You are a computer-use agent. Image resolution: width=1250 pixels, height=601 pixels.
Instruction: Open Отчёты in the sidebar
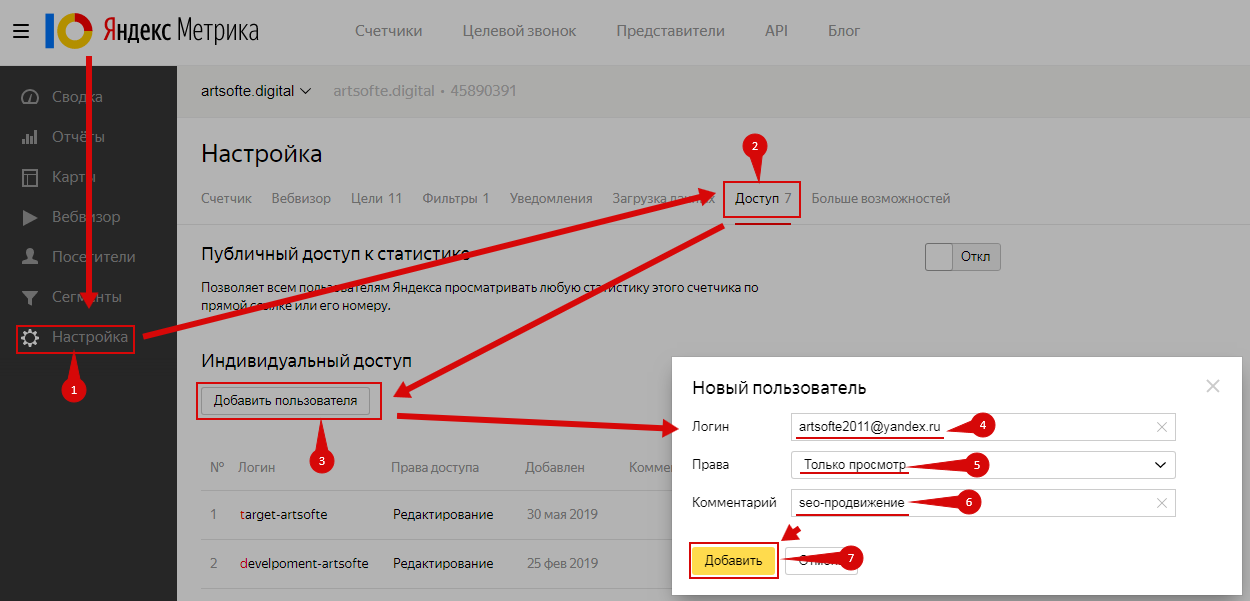pos(63,137)
